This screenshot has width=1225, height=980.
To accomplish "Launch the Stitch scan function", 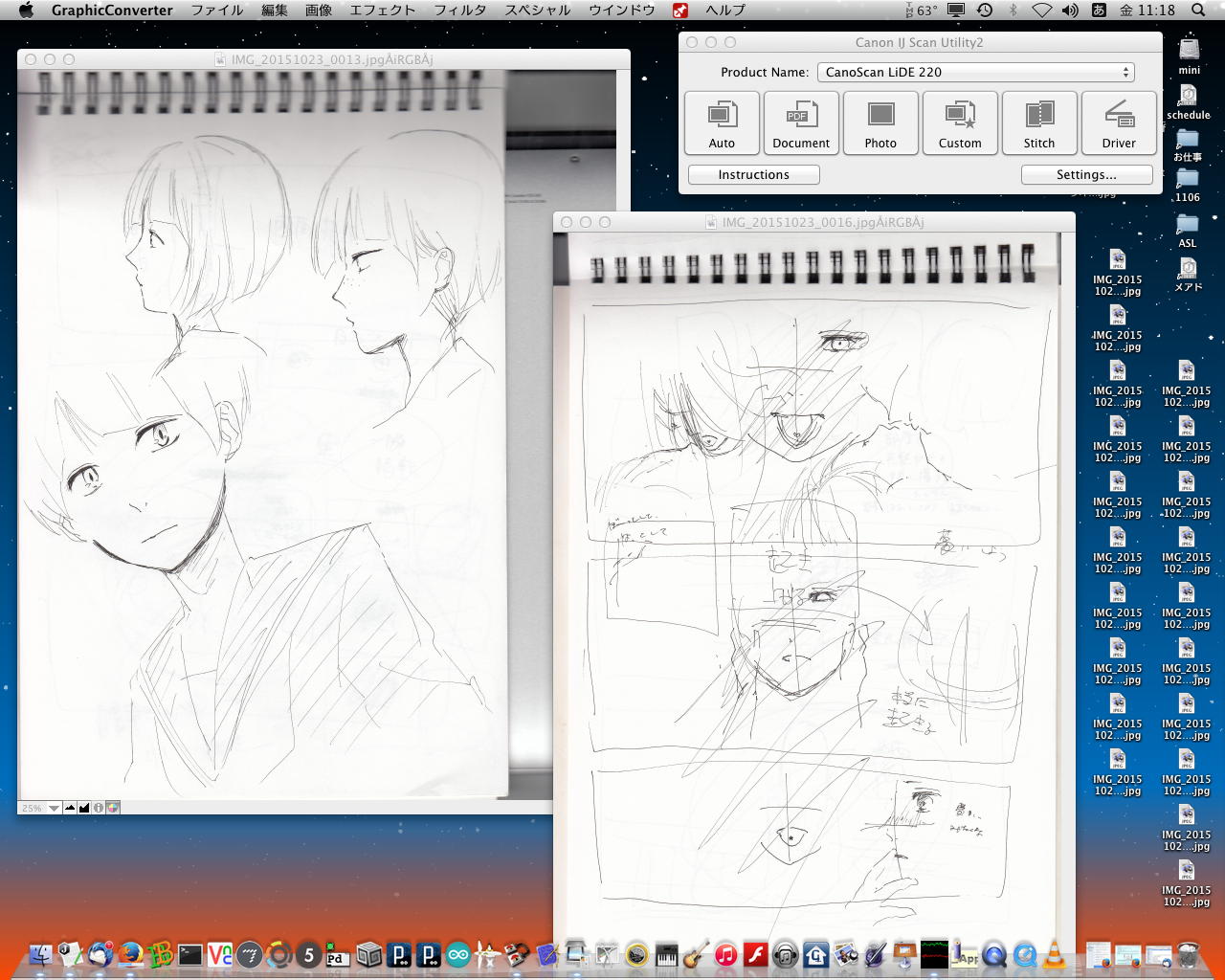I will [1039, 122].
